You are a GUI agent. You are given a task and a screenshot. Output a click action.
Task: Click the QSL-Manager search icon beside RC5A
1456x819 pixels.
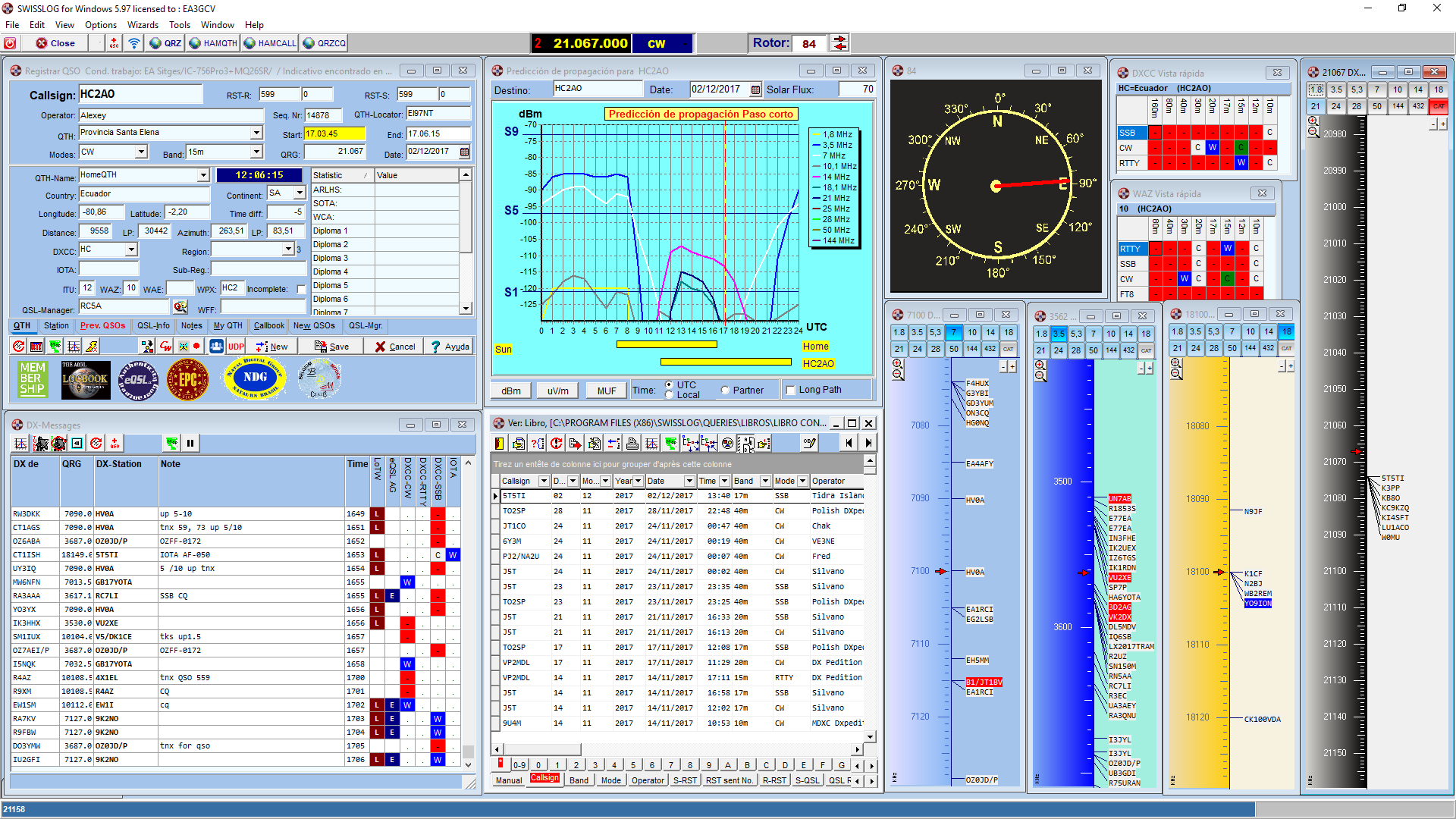180,306
